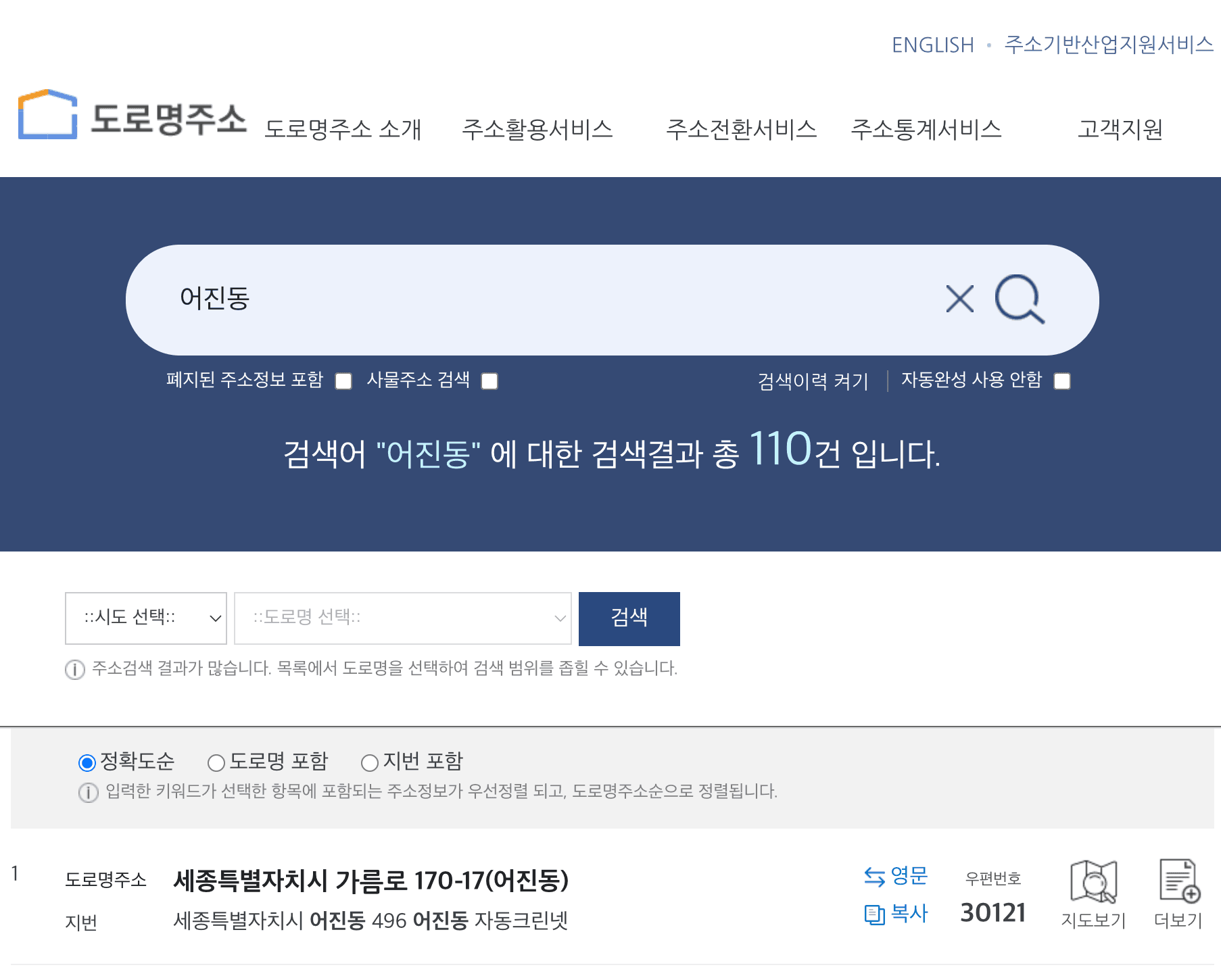Click the 검색이력 켜기 link

click(x=813, y=381)
